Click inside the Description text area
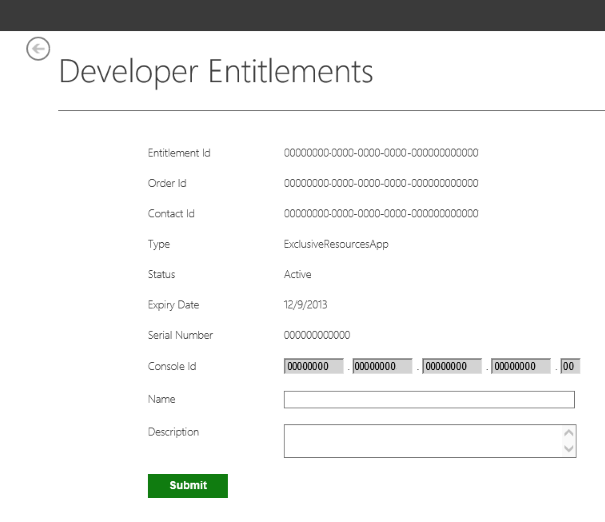Image resolution: width=605 pixels, height=522 pixels. point(423,441)
